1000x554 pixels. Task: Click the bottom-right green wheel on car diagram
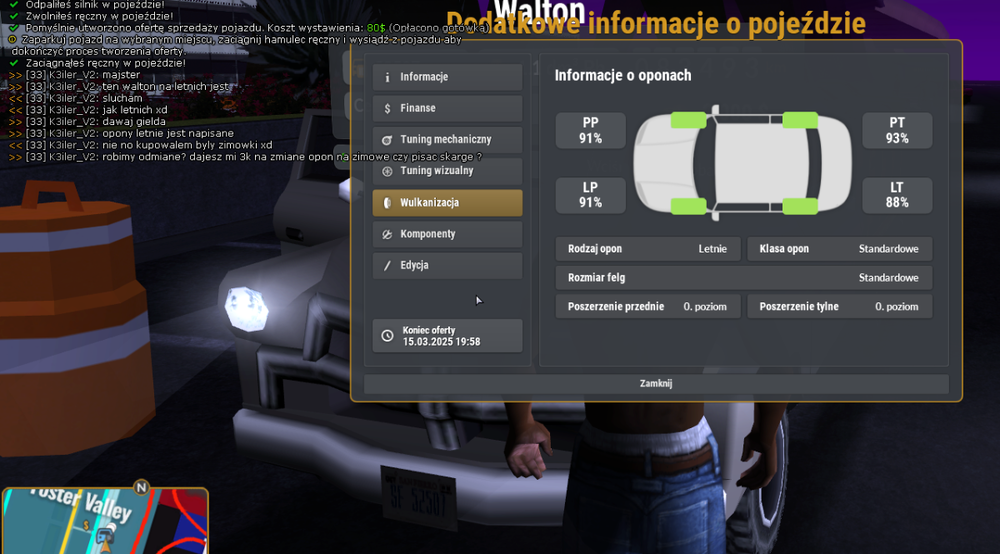pyautogui.click(x=800, y=206)
